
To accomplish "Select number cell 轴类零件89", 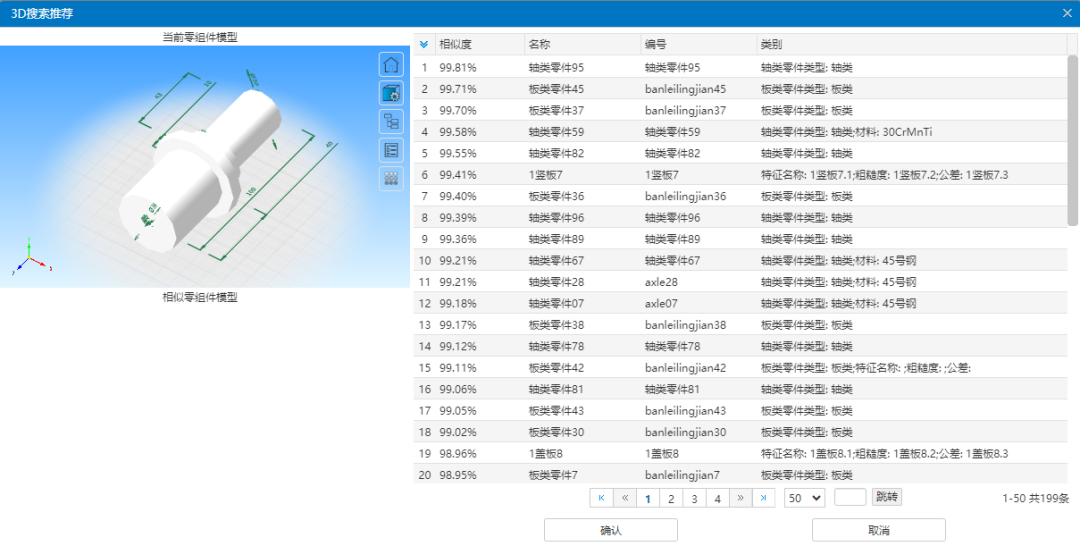I will pos(698,239).
